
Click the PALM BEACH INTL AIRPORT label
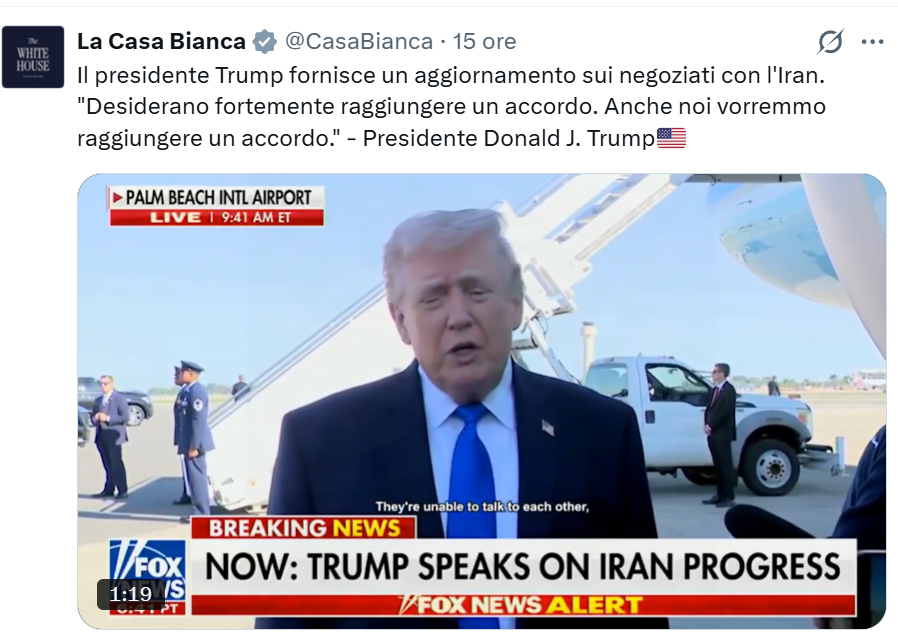pyautogui.click(x=218, y=198)
